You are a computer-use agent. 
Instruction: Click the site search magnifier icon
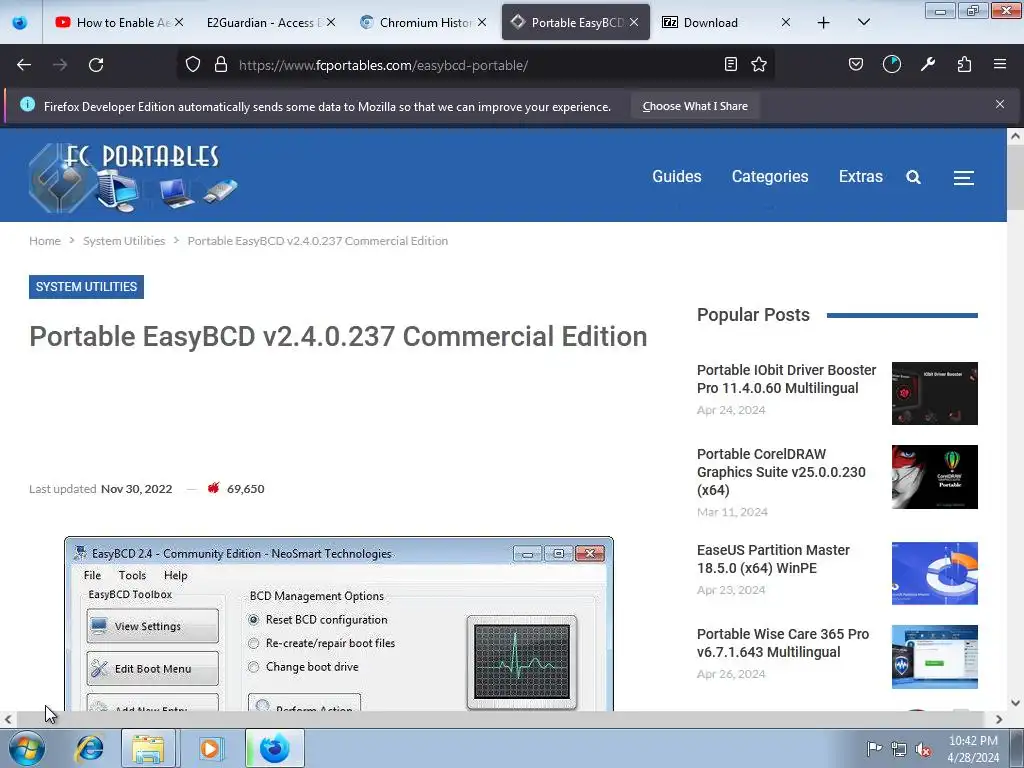(x=914, y=177)
